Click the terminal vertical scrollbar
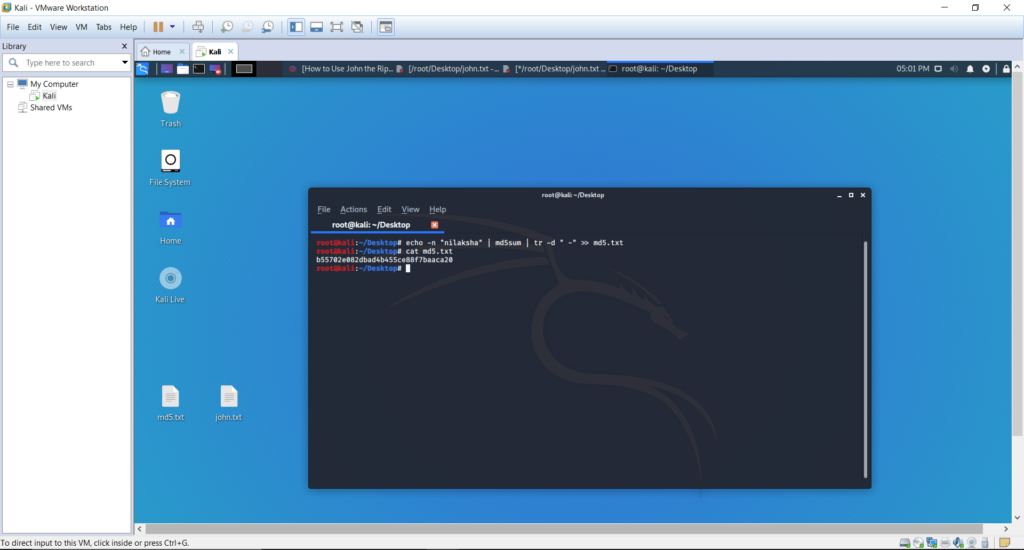 [865, 359]
